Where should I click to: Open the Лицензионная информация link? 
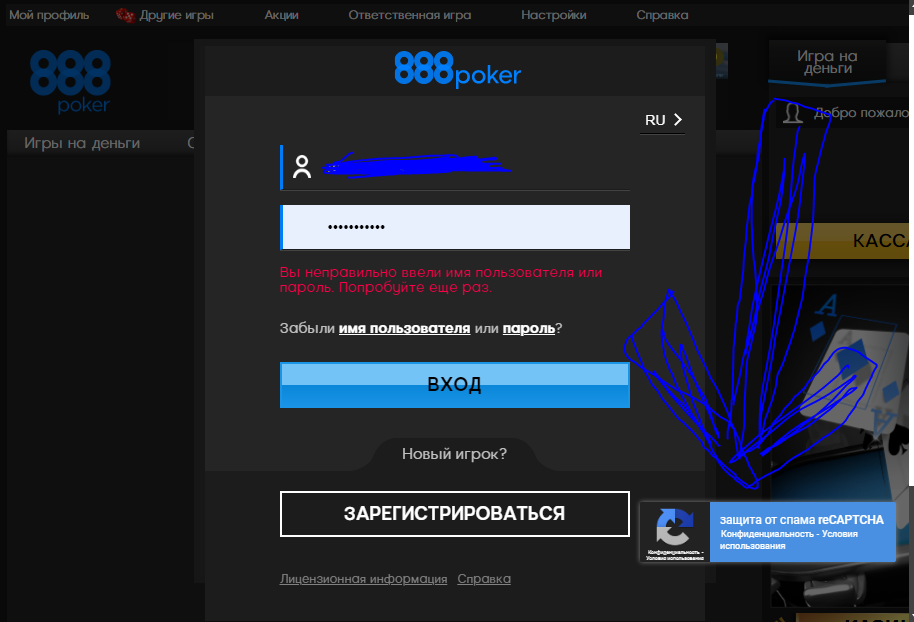[x=364, y=579]
